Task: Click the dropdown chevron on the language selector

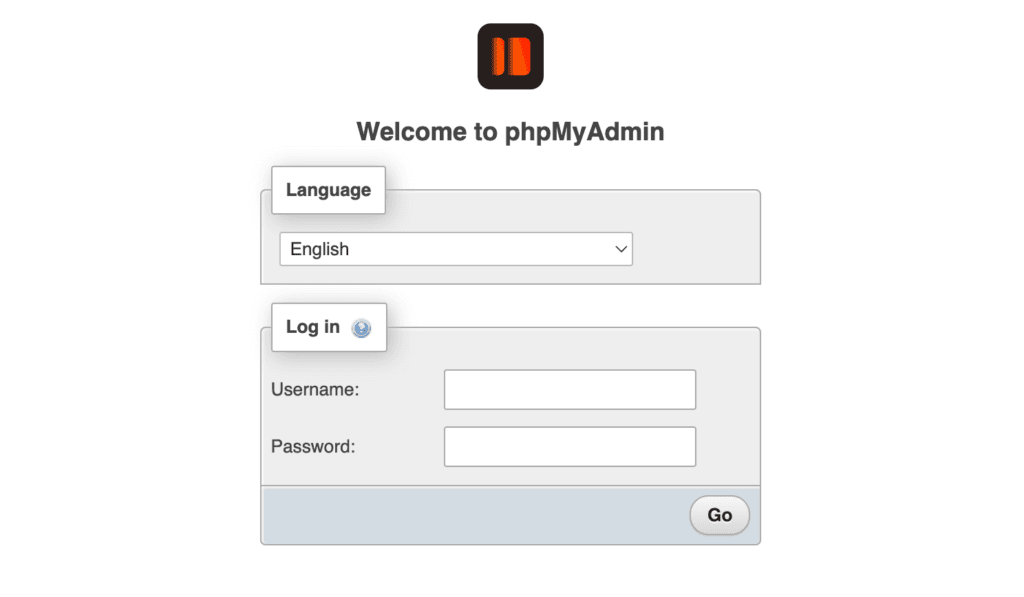Action: [x=620, y=248]
